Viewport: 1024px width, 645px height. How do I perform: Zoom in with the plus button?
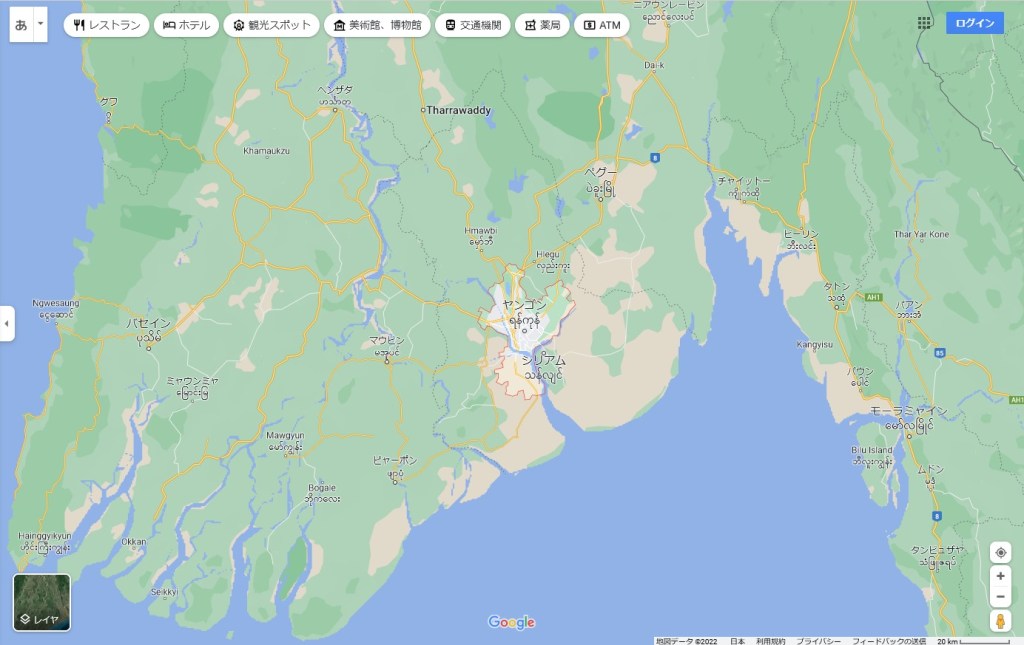(1000, 577)
